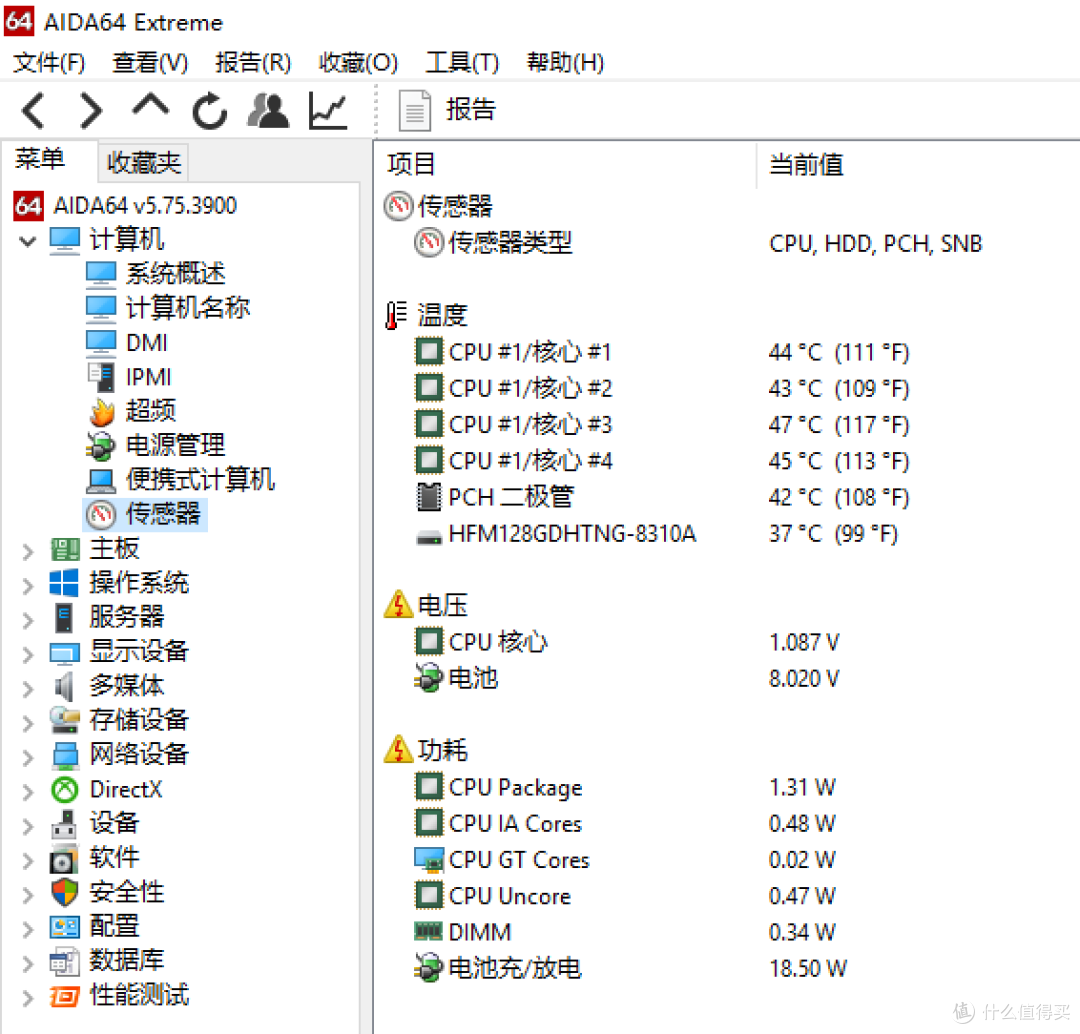Expand the 存储设备 tree node
This screenshot has height=1034, width=1080.
point(28,722)
